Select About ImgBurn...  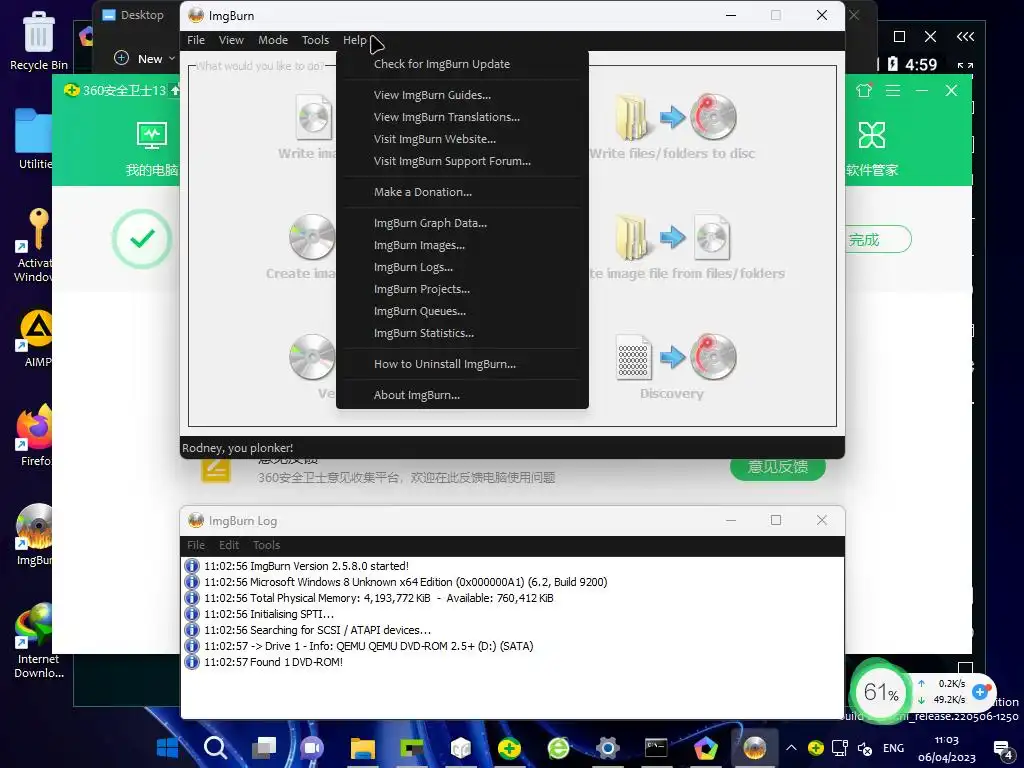417,395
